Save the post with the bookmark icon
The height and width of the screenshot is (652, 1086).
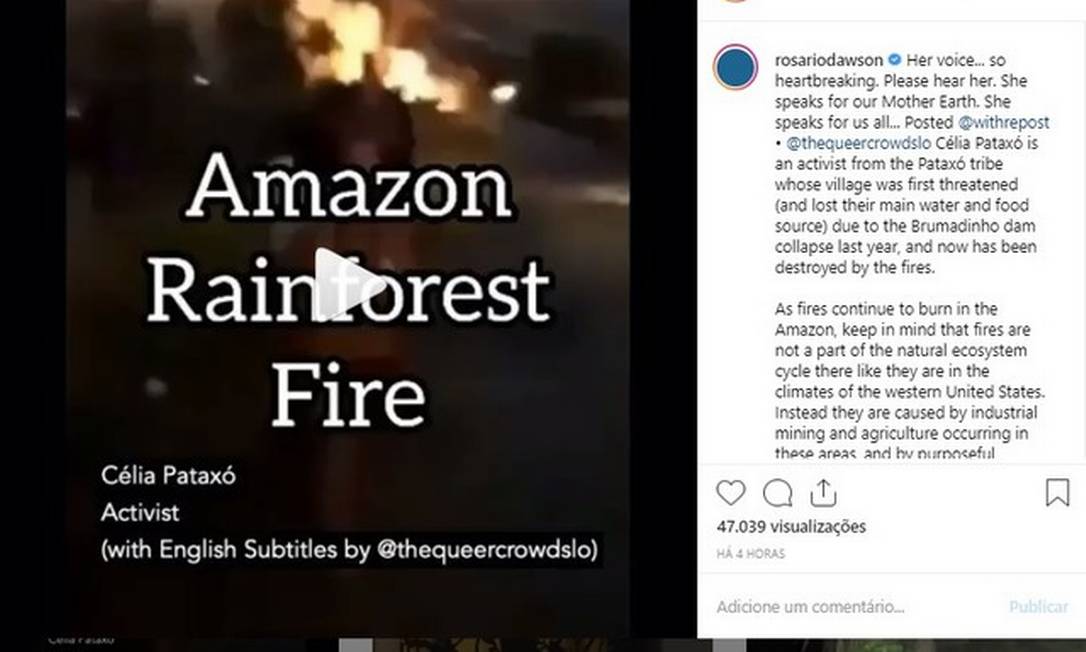point(1058,493)
